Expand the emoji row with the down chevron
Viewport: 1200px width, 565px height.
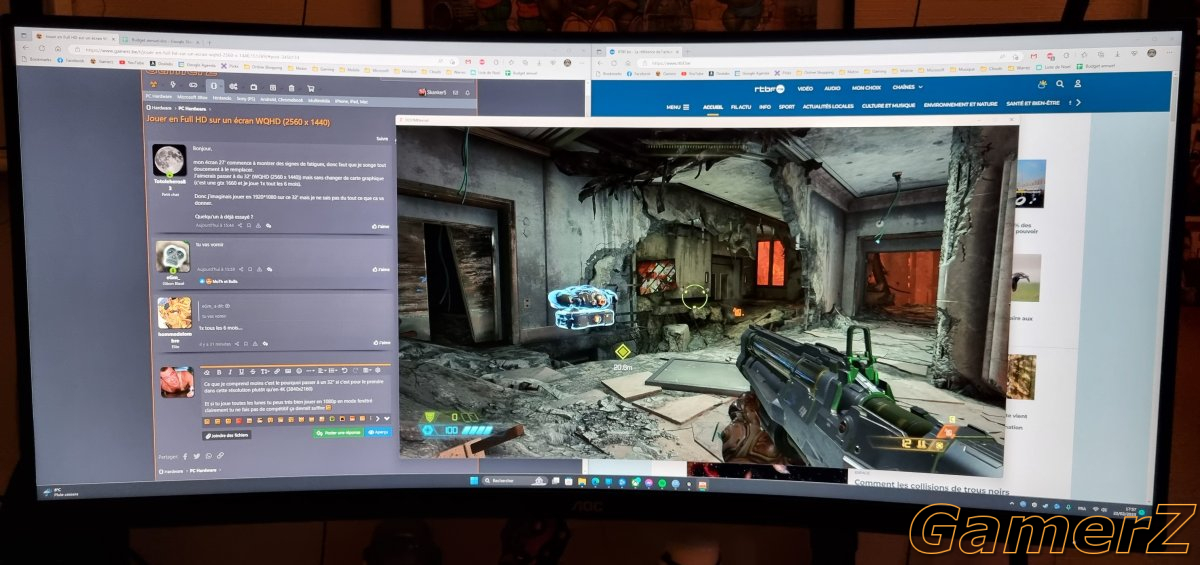387,418
